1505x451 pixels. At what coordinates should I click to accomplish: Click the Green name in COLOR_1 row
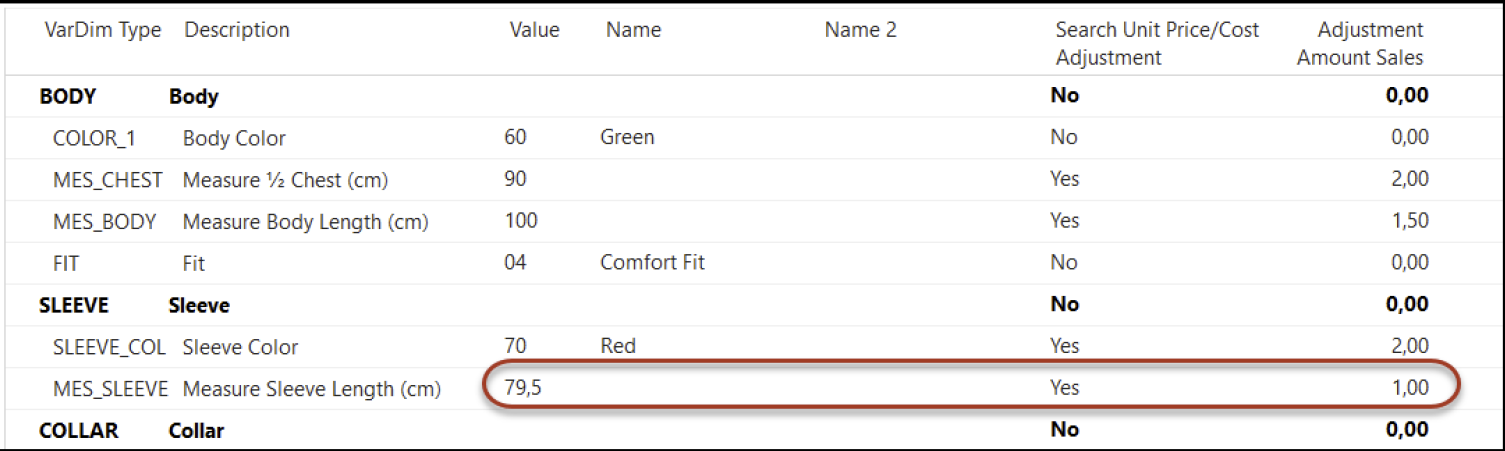coord(627,137)
